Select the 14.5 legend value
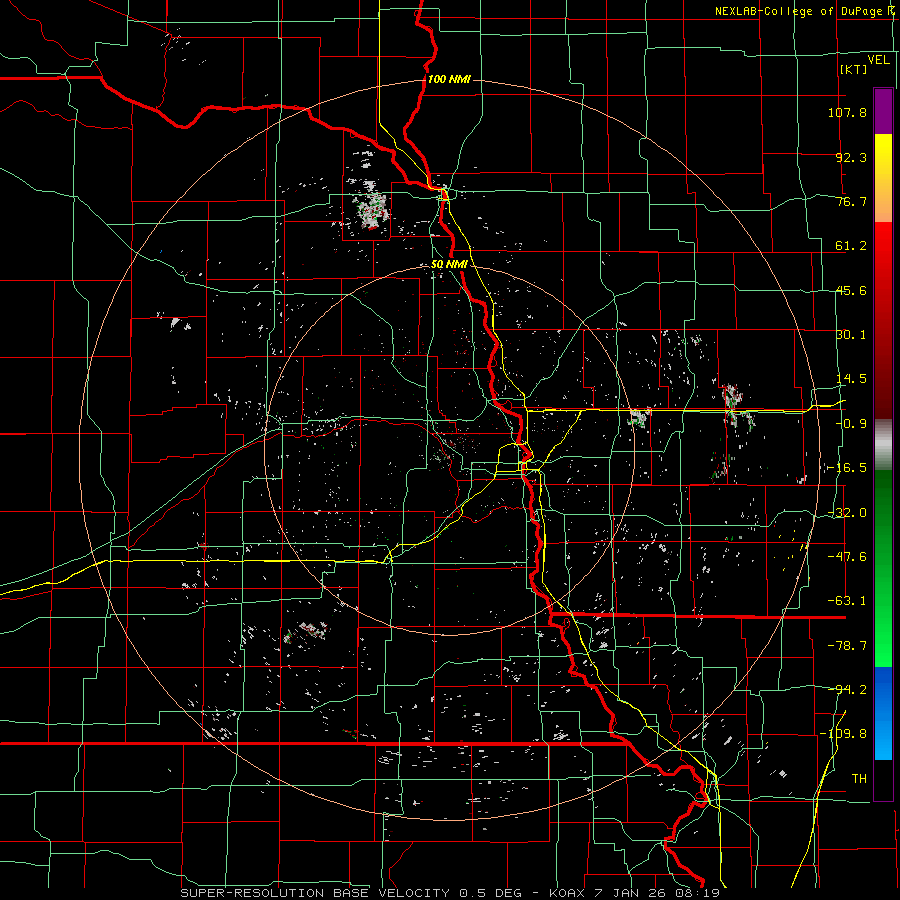 click(x=851, y=379)
